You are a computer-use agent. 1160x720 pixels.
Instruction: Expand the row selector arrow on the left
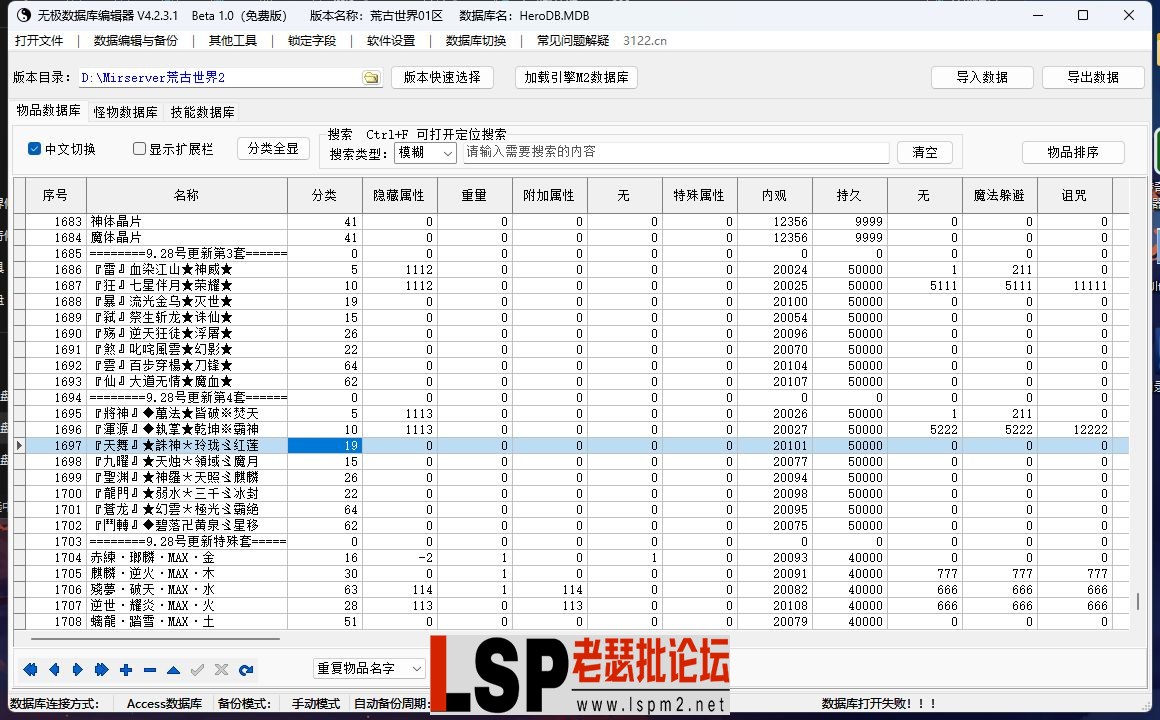coord(18,445)
